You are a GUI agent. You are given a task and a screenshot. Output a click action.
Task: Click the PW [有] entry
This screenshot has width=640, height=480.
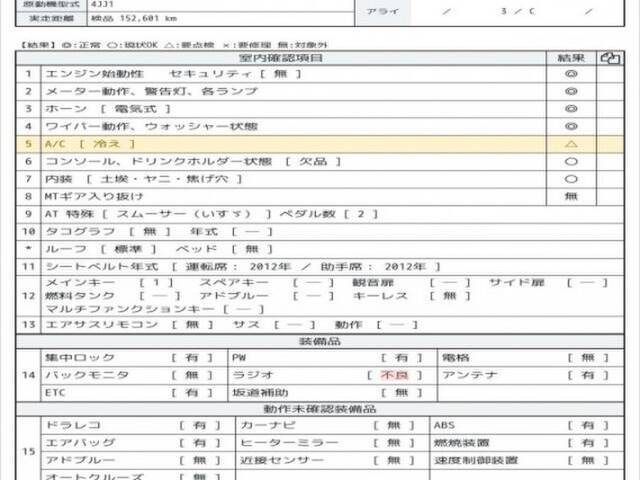(x=327, y=358)
